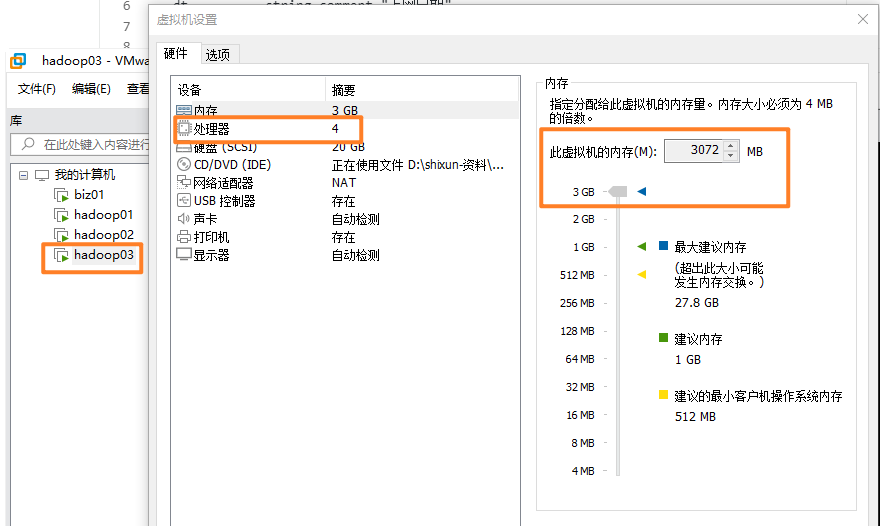Screen dimensions: 880x526
Task: Switch to the Hardware tab
Action: pos(176,53)
